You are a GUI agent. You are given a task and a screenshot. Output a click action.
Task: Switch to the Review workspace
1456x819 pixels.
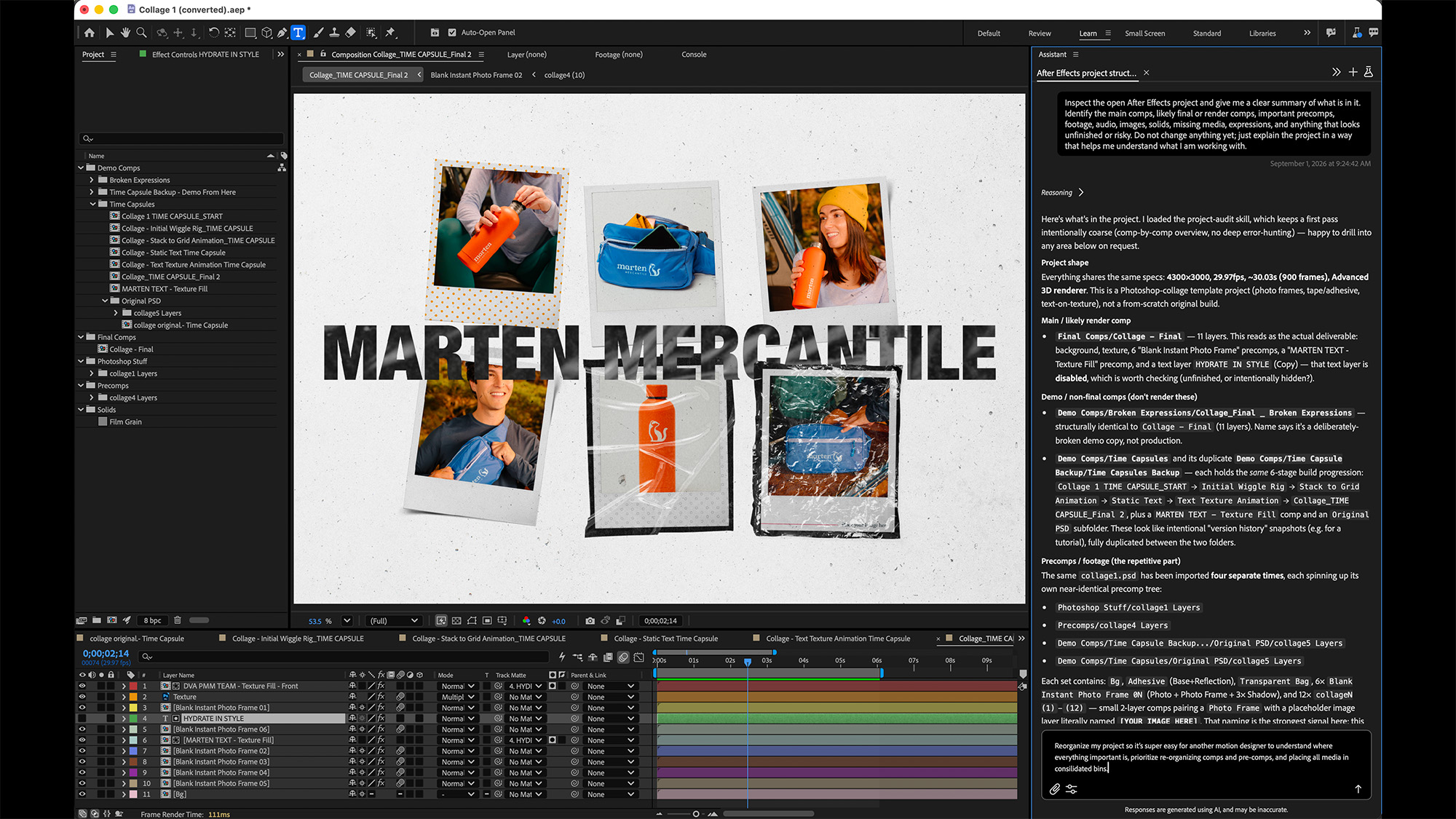(x=1040, y=33)
